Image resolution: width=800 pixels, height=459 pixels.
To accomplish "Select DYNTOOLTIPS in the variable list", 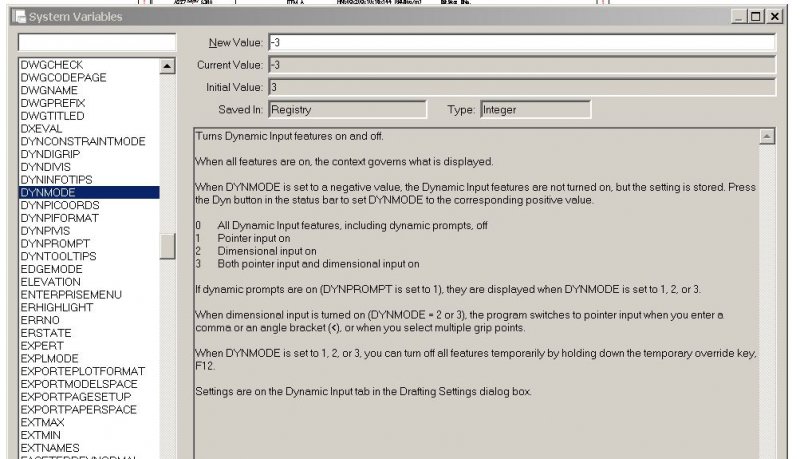I will [x=58, y=256].
